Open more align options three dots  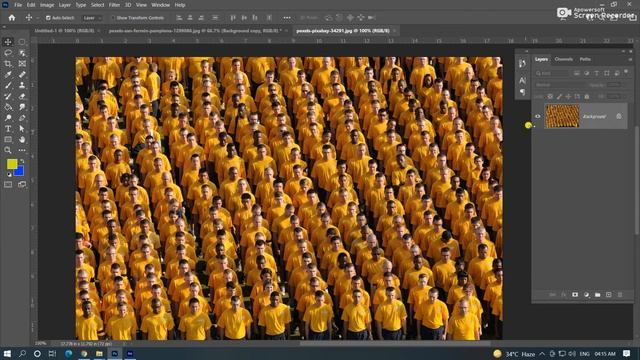(x=287, y=18)
